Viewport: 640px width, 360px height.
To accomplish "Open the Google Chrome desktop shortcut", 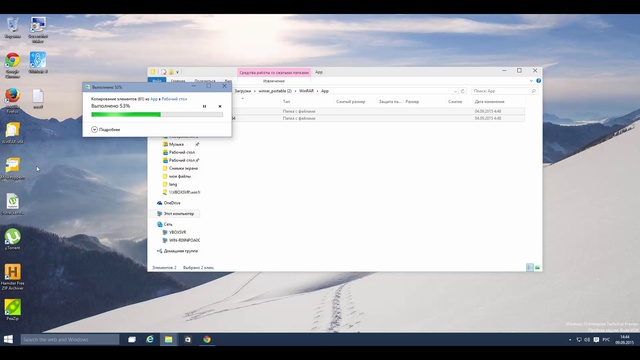I will [x=13, y=64].
